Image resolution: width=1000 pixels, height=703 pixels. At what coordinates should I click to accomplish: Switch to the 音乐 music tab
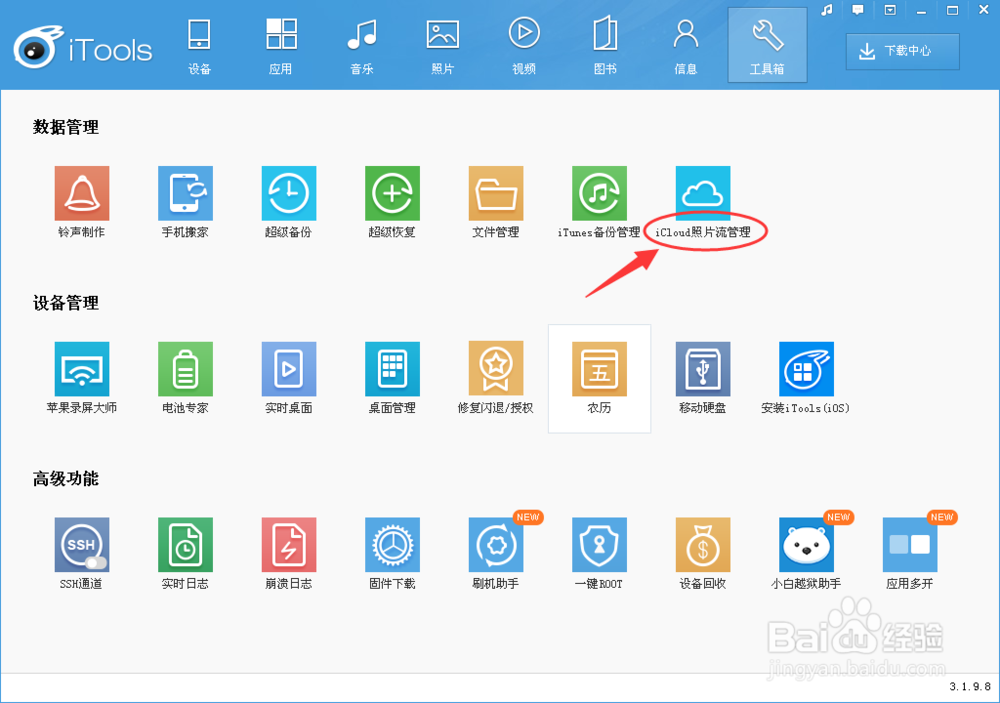click(x=362, y=45)
